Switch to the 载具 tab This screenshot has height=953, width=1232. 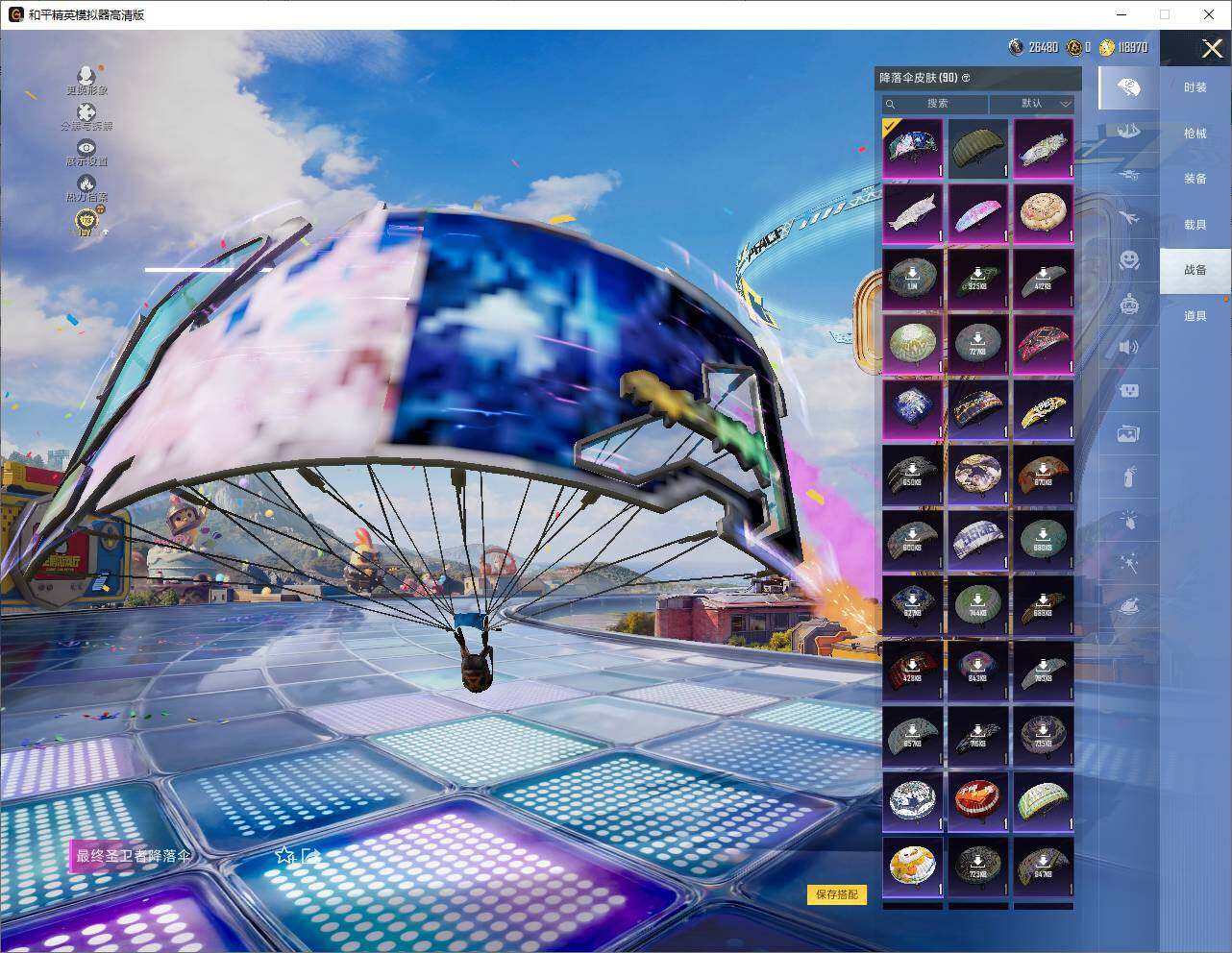click(x=1195, y=225)
